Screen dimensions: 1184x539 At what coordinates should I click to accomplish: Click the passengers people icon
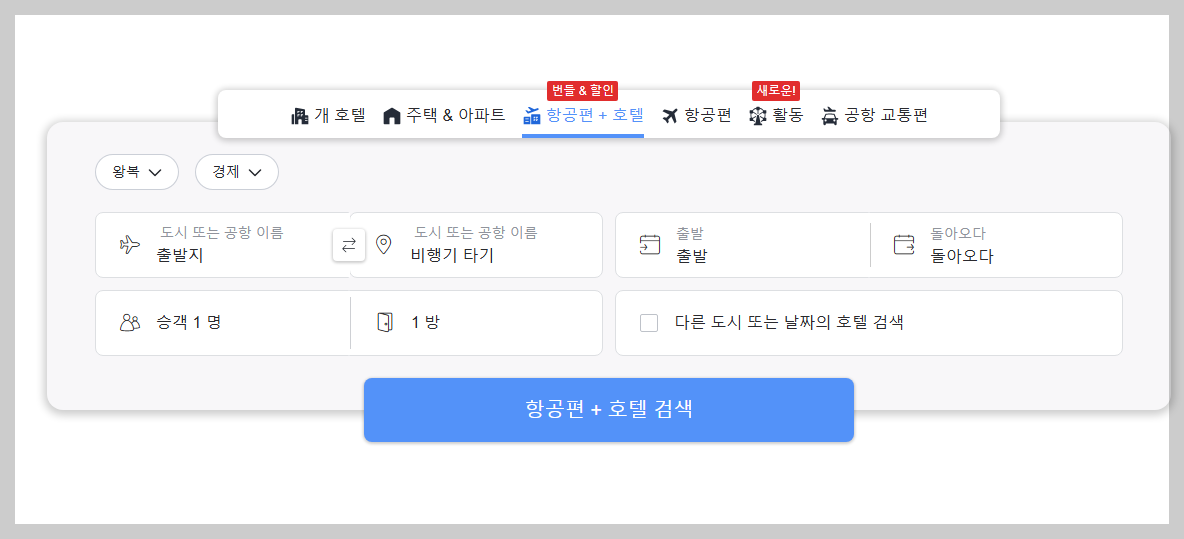[x=130, y=322]
